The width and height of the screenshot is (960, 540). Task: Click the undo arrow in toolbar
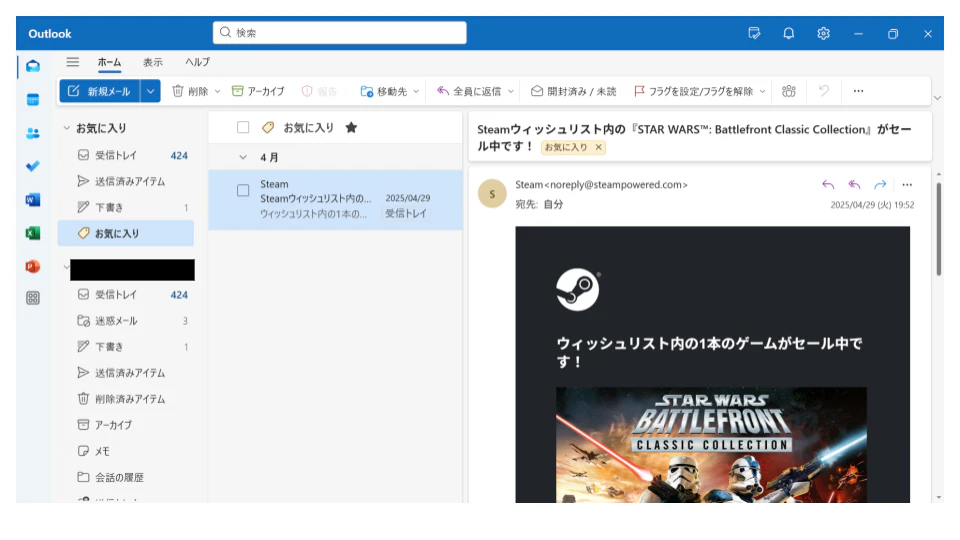(824, 91)
